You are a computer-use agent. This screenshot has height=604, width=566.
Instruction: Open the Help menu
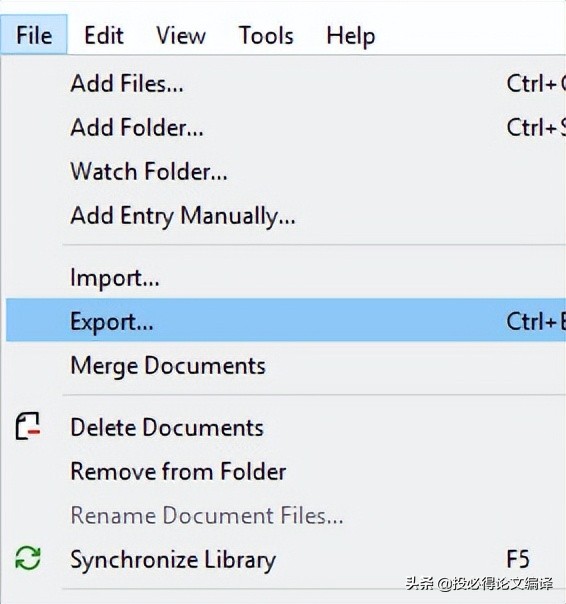tap(350, 35)
